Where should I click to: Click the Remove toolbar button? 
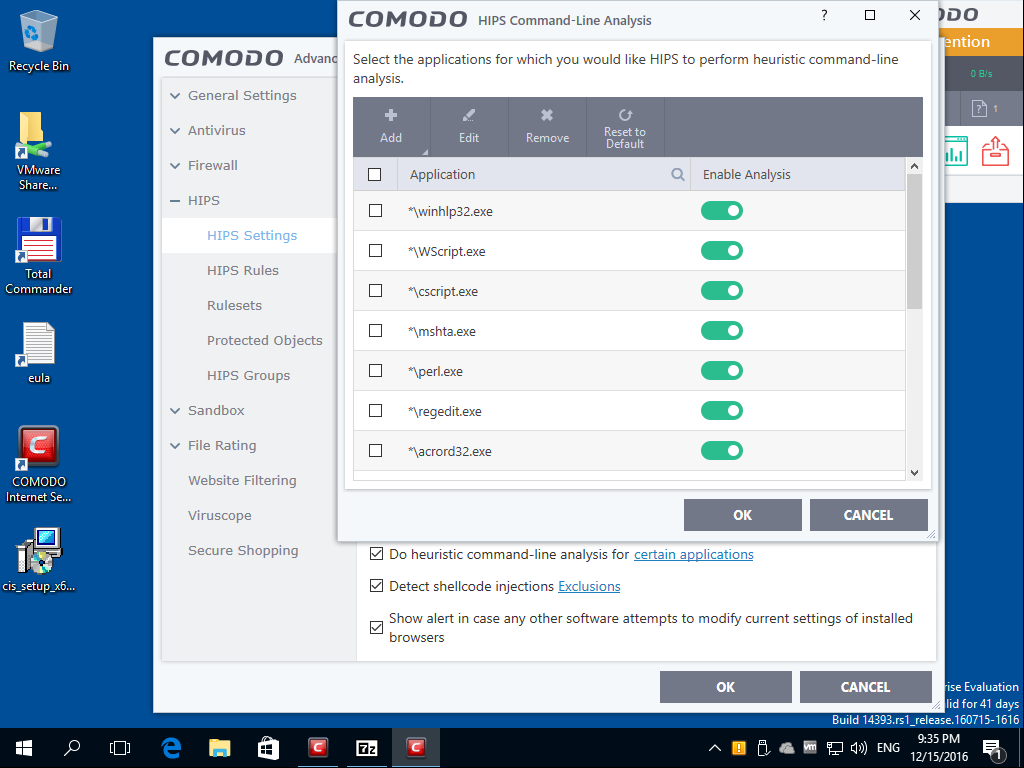click(x=547, y=127)
